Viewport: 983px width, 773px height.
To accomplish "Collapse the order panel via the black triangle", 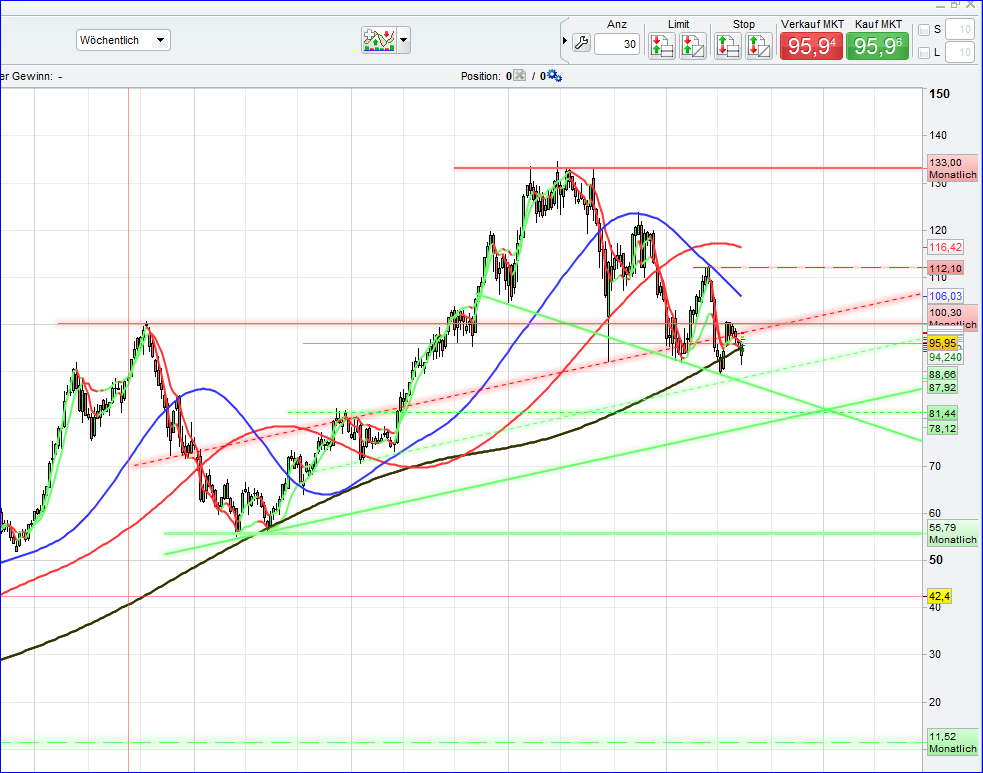I will tap(565, 41).
